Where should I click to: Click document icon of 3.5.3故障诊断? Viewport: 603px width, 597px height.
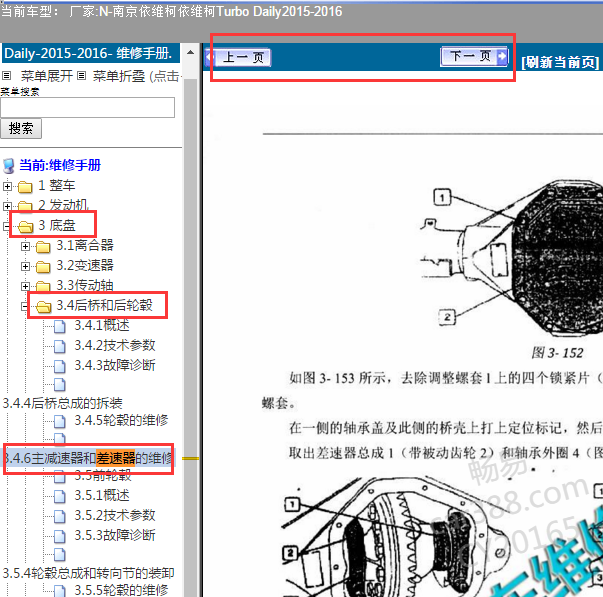60,537
